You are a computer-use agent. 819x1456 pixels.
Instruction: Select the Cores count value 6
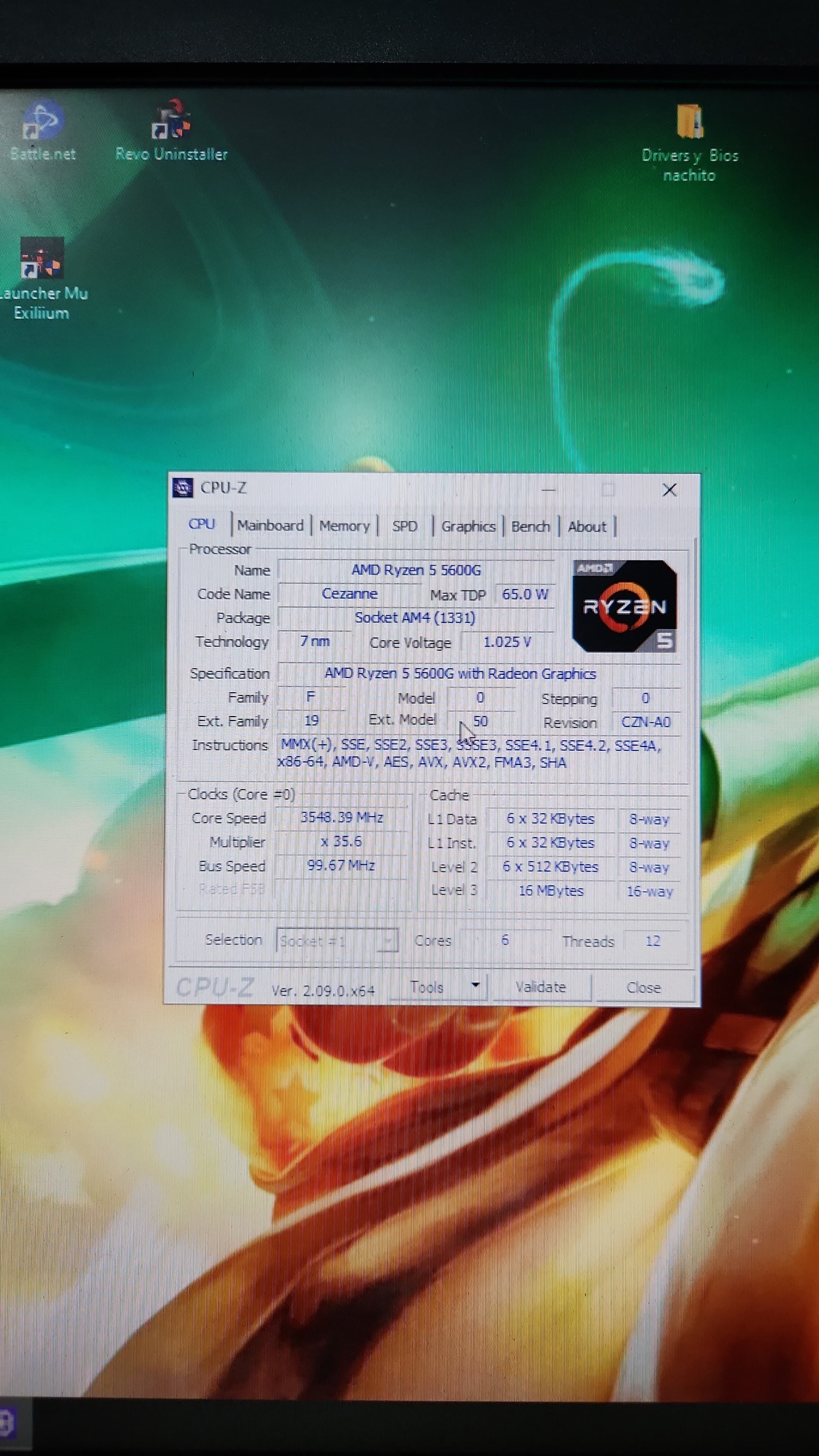[505, 940]
